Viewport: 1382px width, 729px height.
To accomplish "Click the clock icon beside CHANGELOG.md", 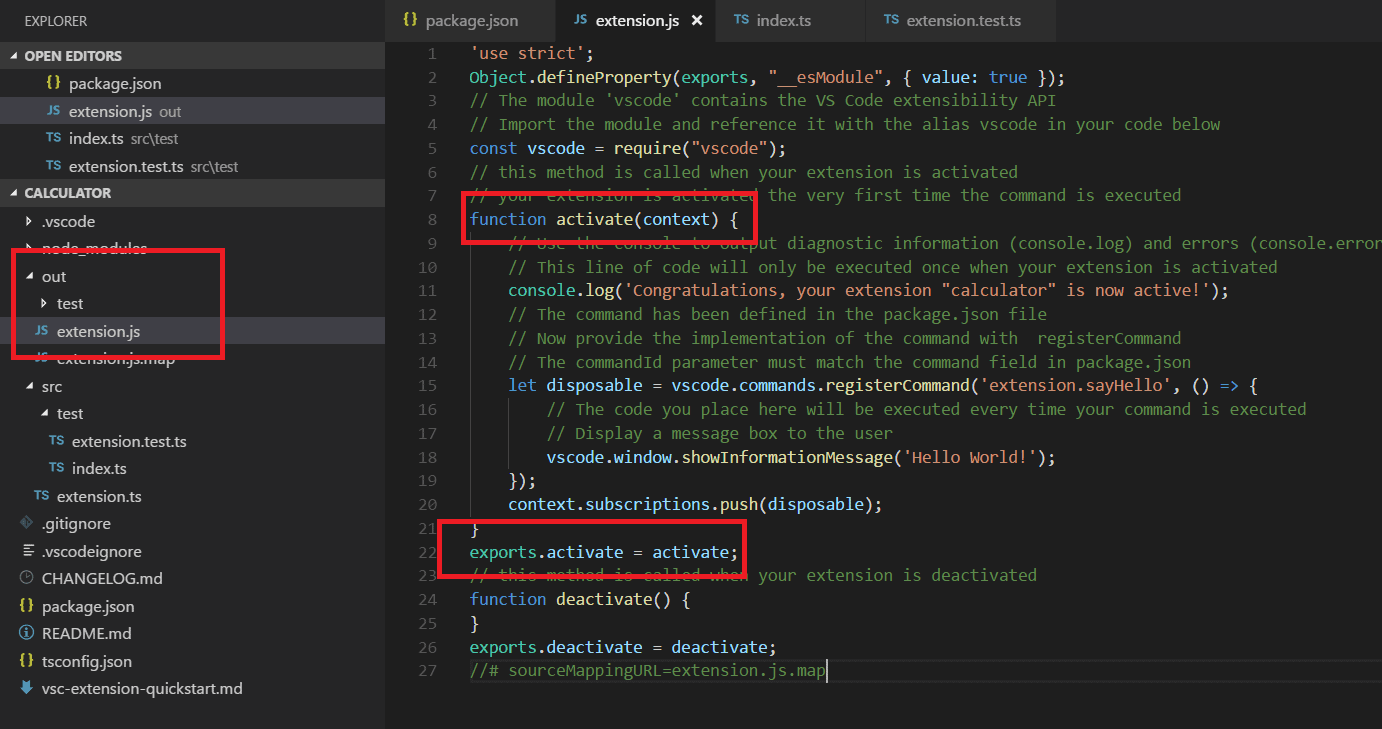I will tap(26, 578).
